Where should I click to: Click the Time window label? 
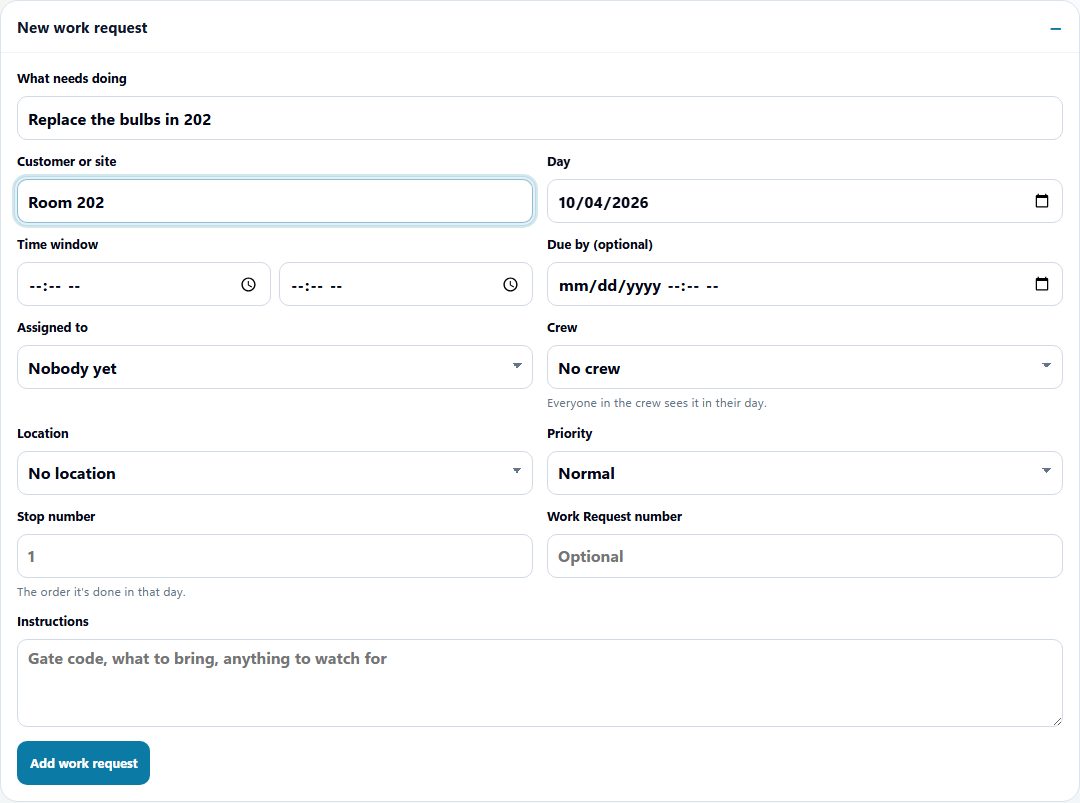pyautogui.click(x=58, y=244)
